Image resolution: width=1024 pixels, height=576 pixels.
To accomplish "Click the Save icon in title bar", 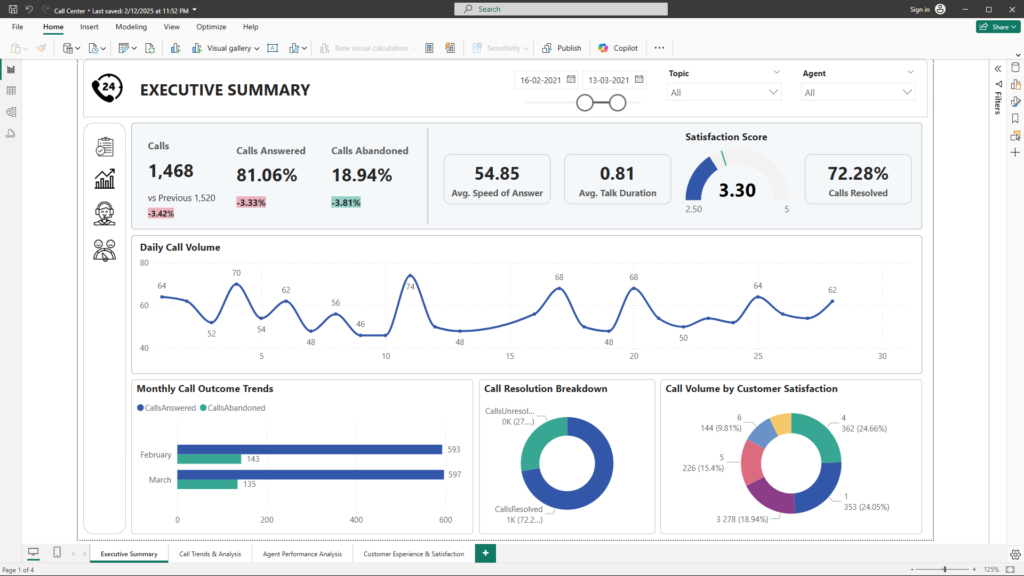I will (x=12, y=9).
